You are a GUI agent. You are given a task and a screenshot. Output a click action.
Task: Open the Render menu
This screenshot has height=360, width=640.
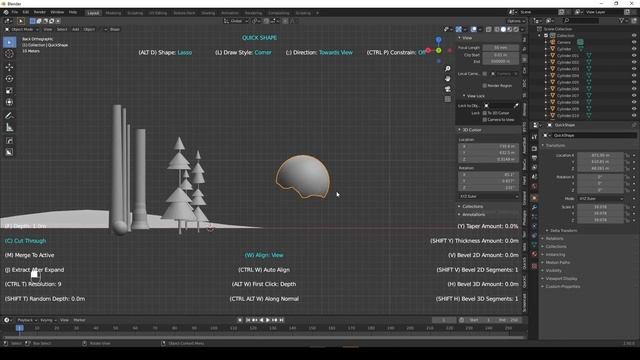[x=40, y=12]
